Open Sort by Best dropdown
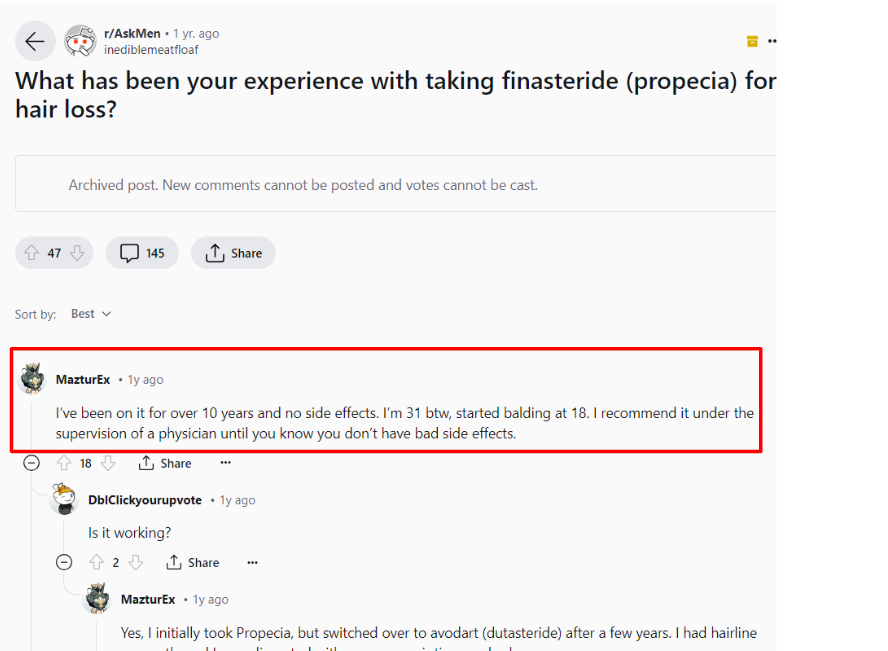The image size is (888, 651). [x=90, y=314]
